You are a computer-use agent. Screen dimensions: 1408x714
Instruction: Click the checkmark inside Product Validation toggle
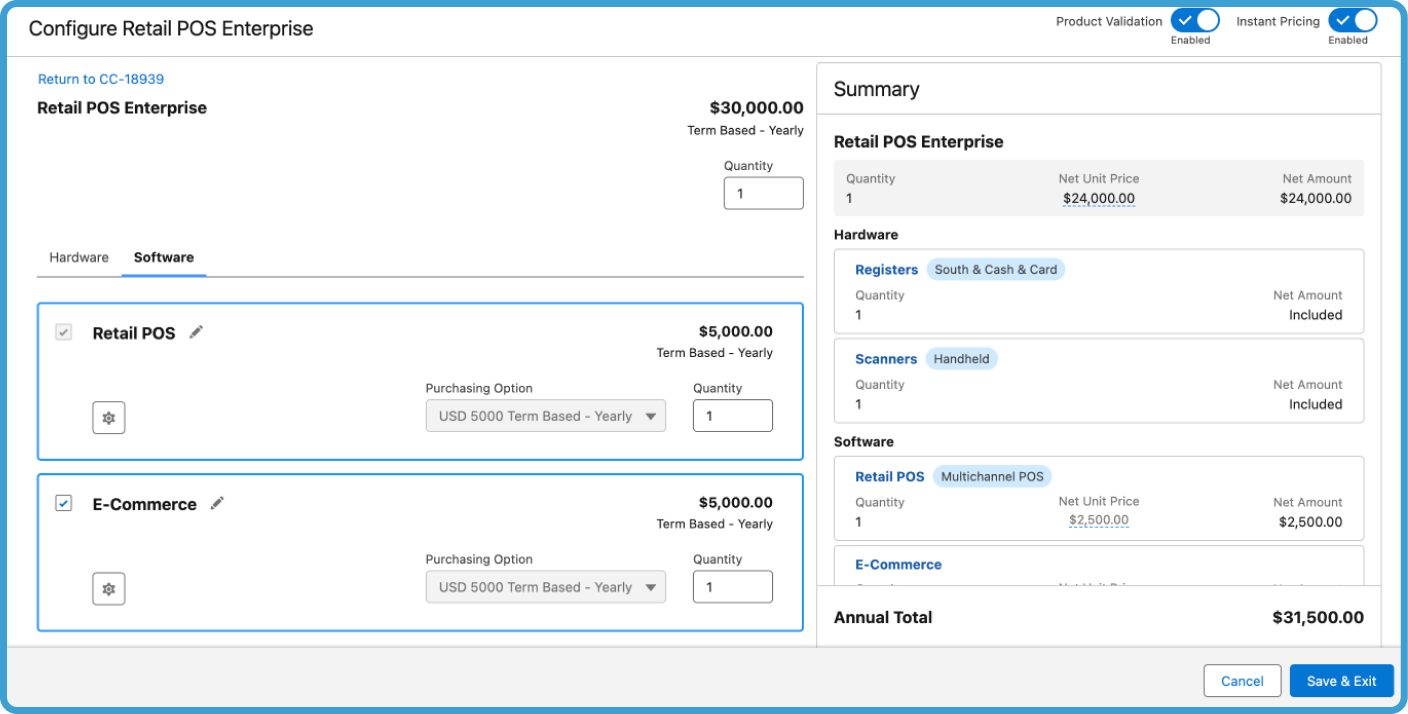click(1184, 20)
